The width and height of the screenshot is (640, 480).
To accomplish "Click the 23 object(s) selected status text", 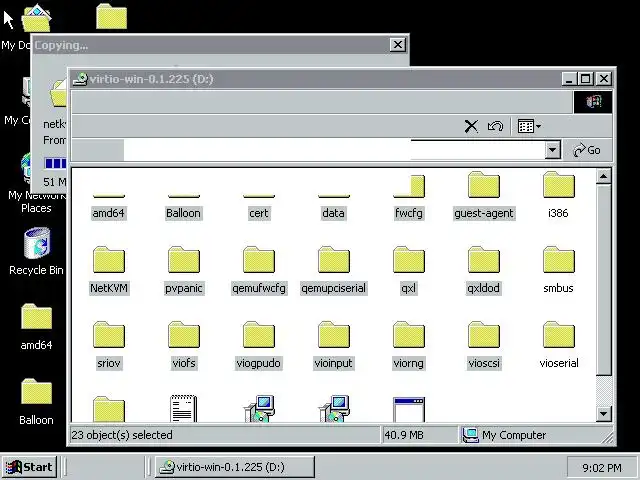I will (x=122, y=435).
